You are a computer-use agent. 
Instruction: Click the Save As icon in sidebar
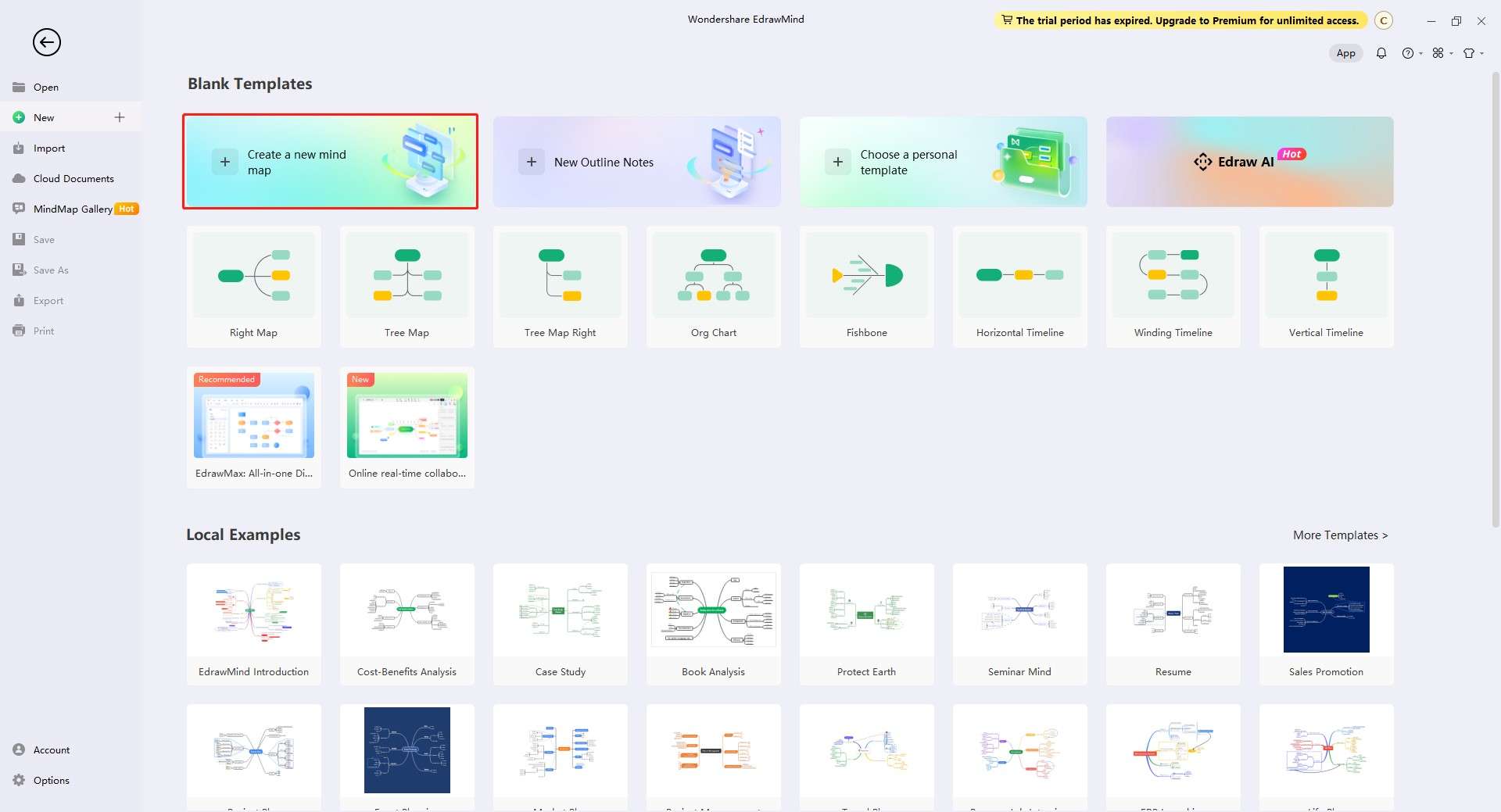(19, 270)
